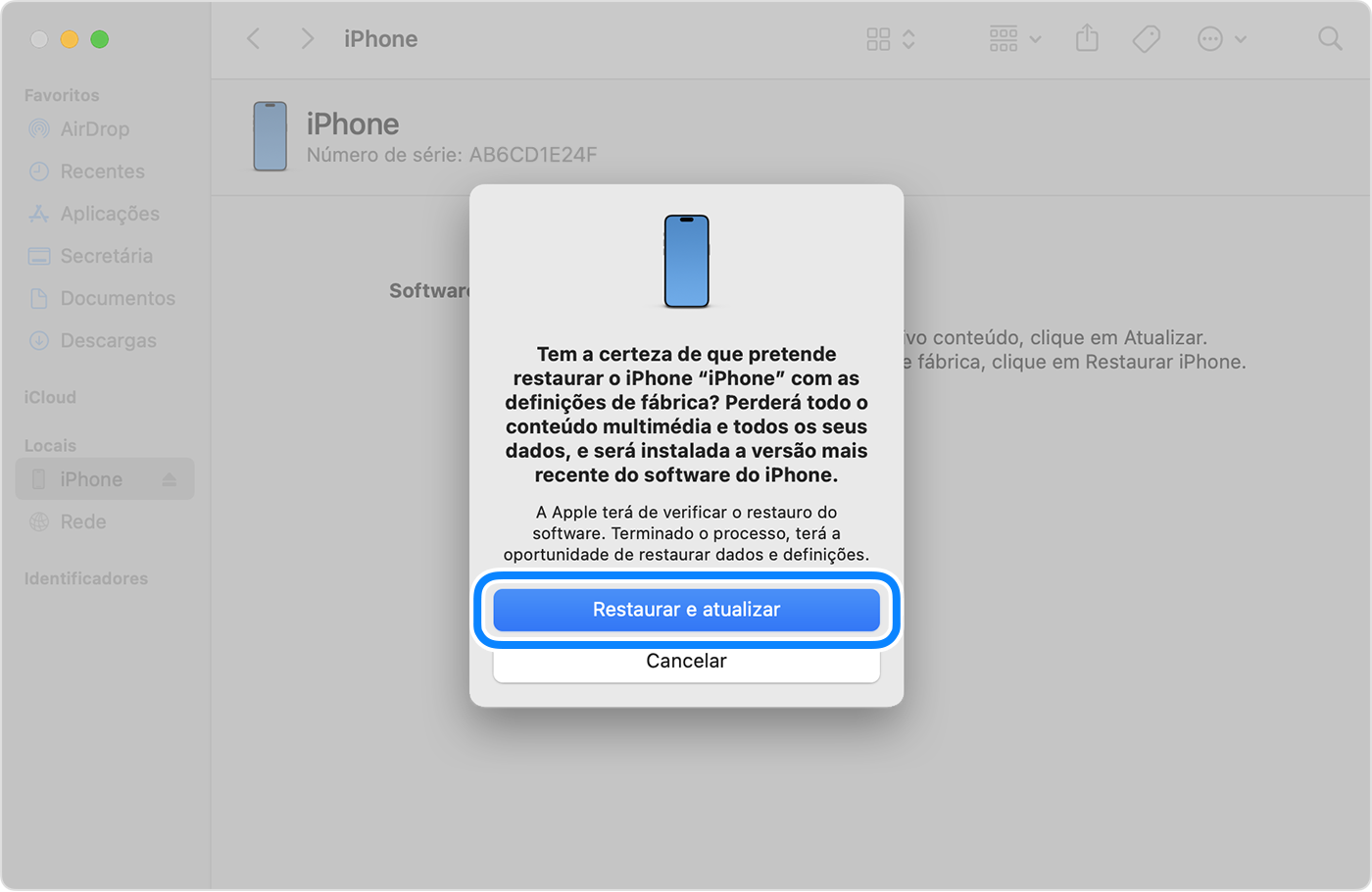Open Secretária in the sidebar
Image resolution: width=1372 pixels, height=892 pixels.
click(105, 256)
